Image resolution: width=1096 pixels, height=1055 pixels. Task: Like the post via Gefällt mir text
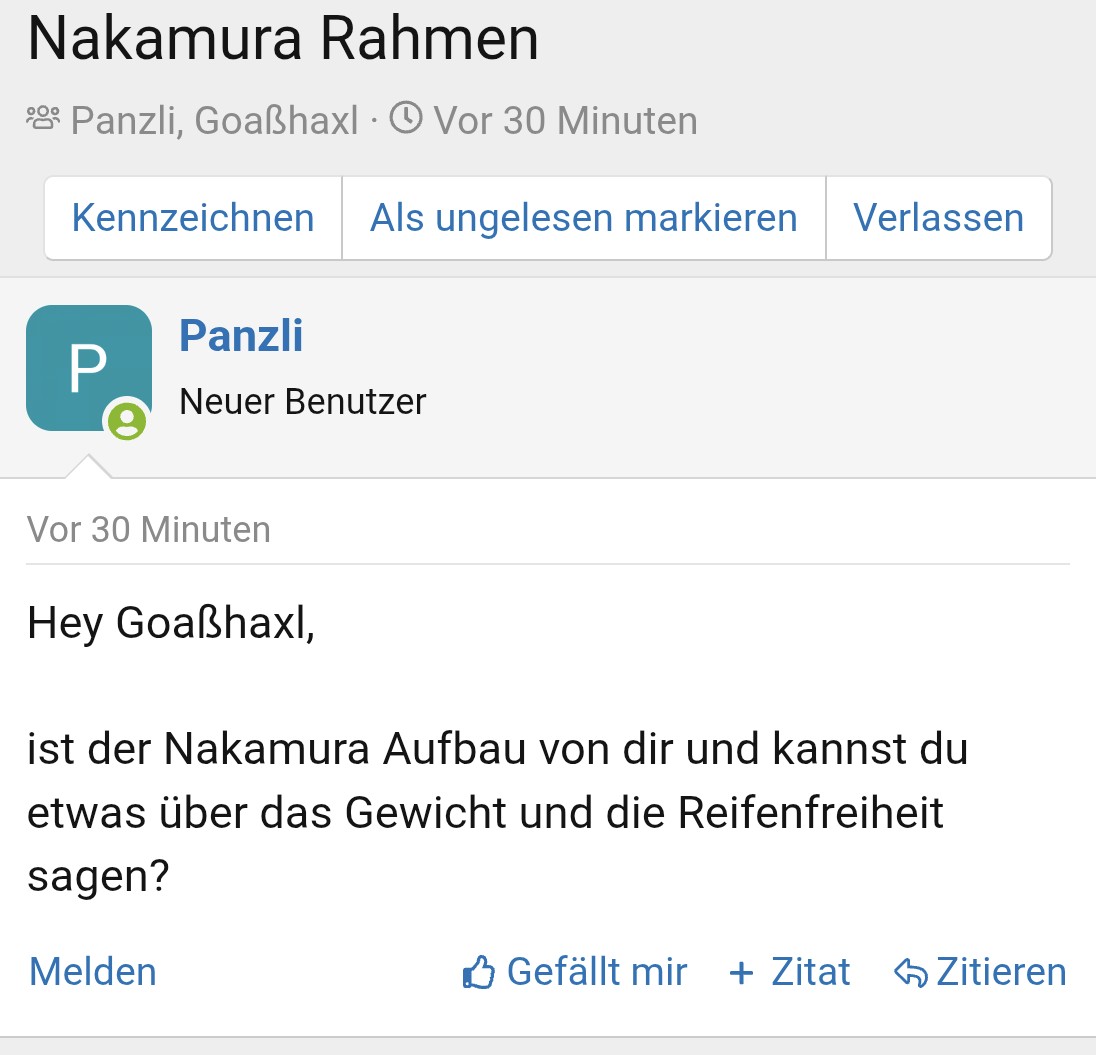click(x=597, y=972)
